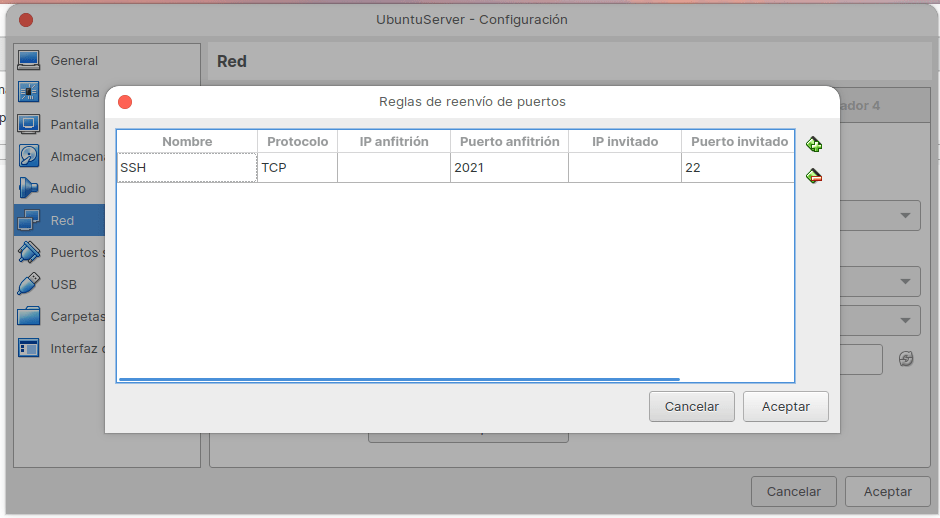Close the port forwarding rules dialog

pos(125,102)
